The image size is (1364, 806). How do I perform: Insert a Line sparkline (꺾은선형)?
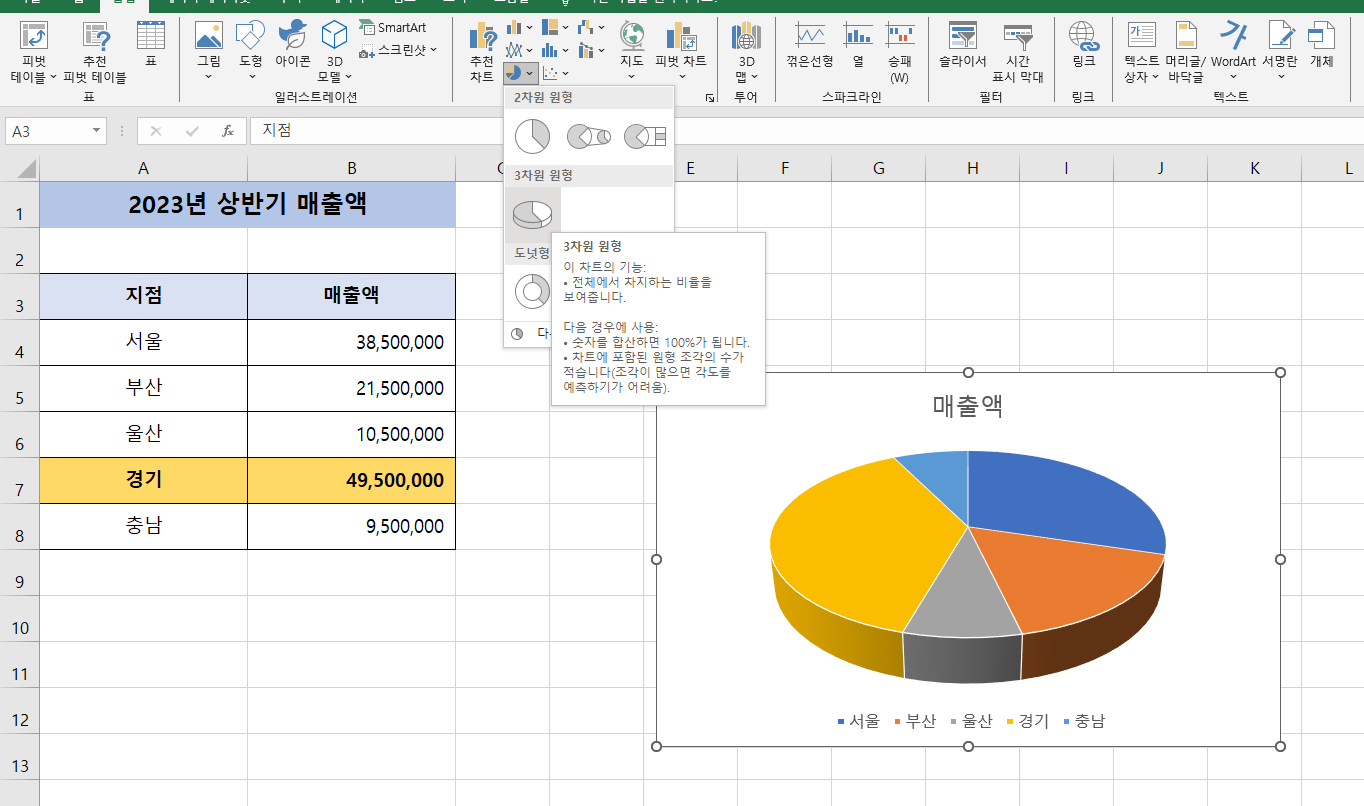tap(810, 44)
